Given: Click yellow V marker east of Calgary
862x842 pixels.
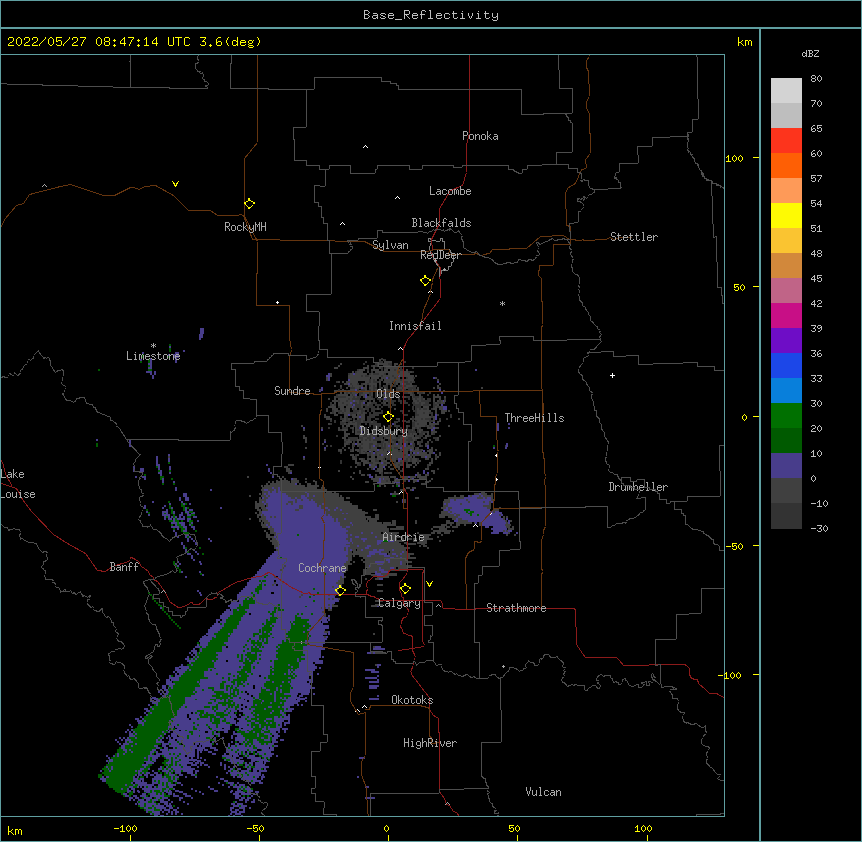Looking at the screenshot, I should [x=429, y=584].
